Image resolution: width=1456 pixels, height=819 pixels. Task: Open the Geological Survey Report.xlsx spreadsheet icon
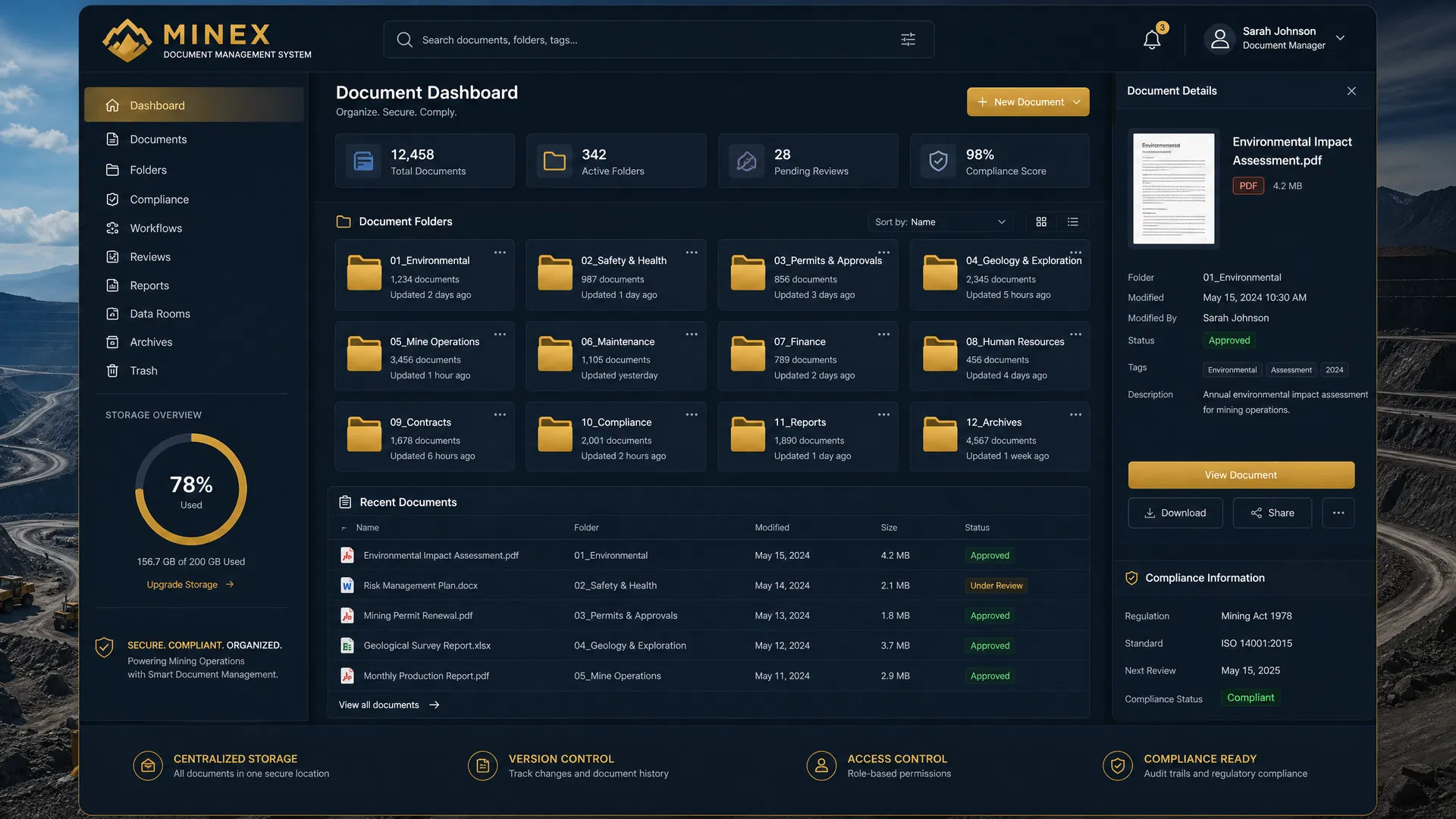pyautogui.click(x=347, y=645)
